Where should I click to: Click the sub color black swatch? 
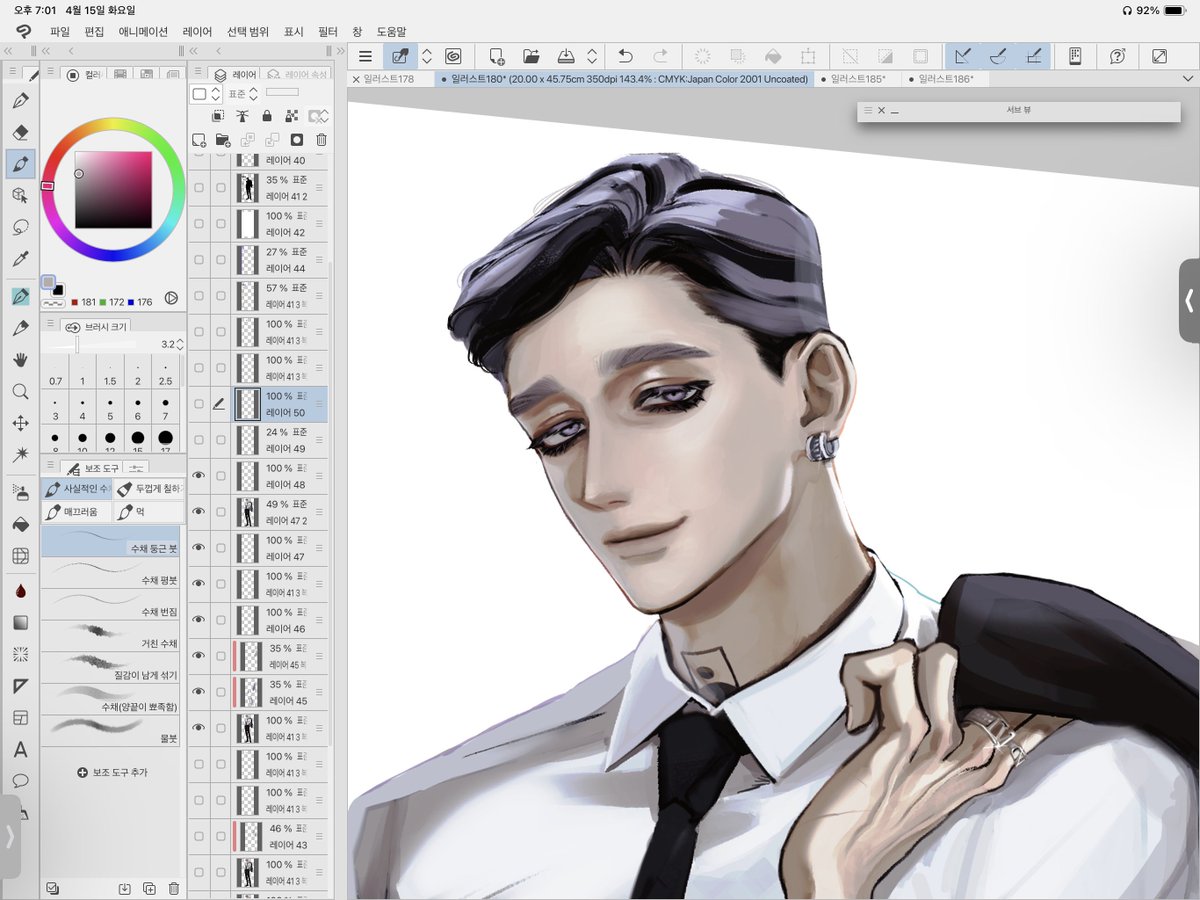[58, 290]
